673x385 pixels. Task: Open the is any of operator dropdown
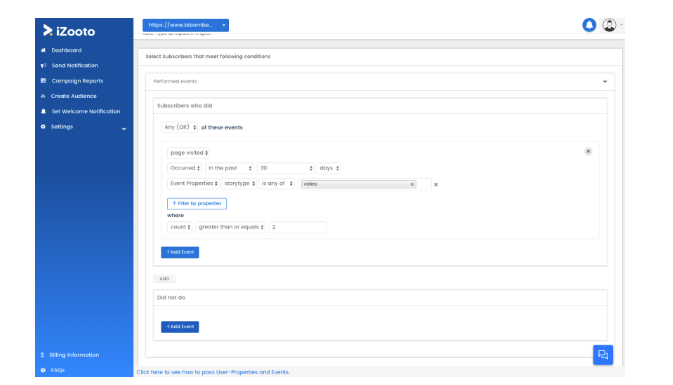pyautogui.click(x=276, y=184)
